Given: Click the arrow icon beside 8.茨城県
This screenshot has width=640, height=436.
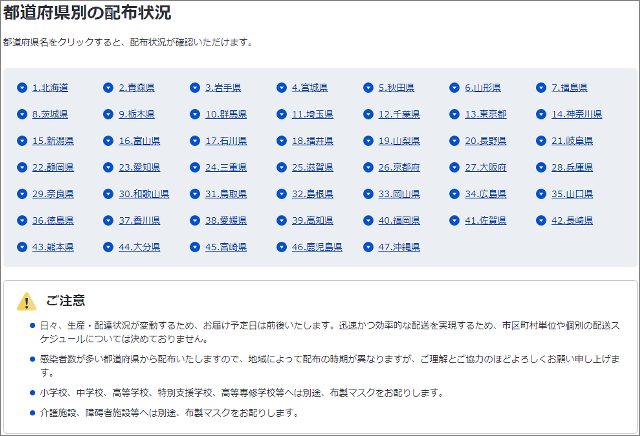Looking at the screenshot, I should tap(22, 114).
